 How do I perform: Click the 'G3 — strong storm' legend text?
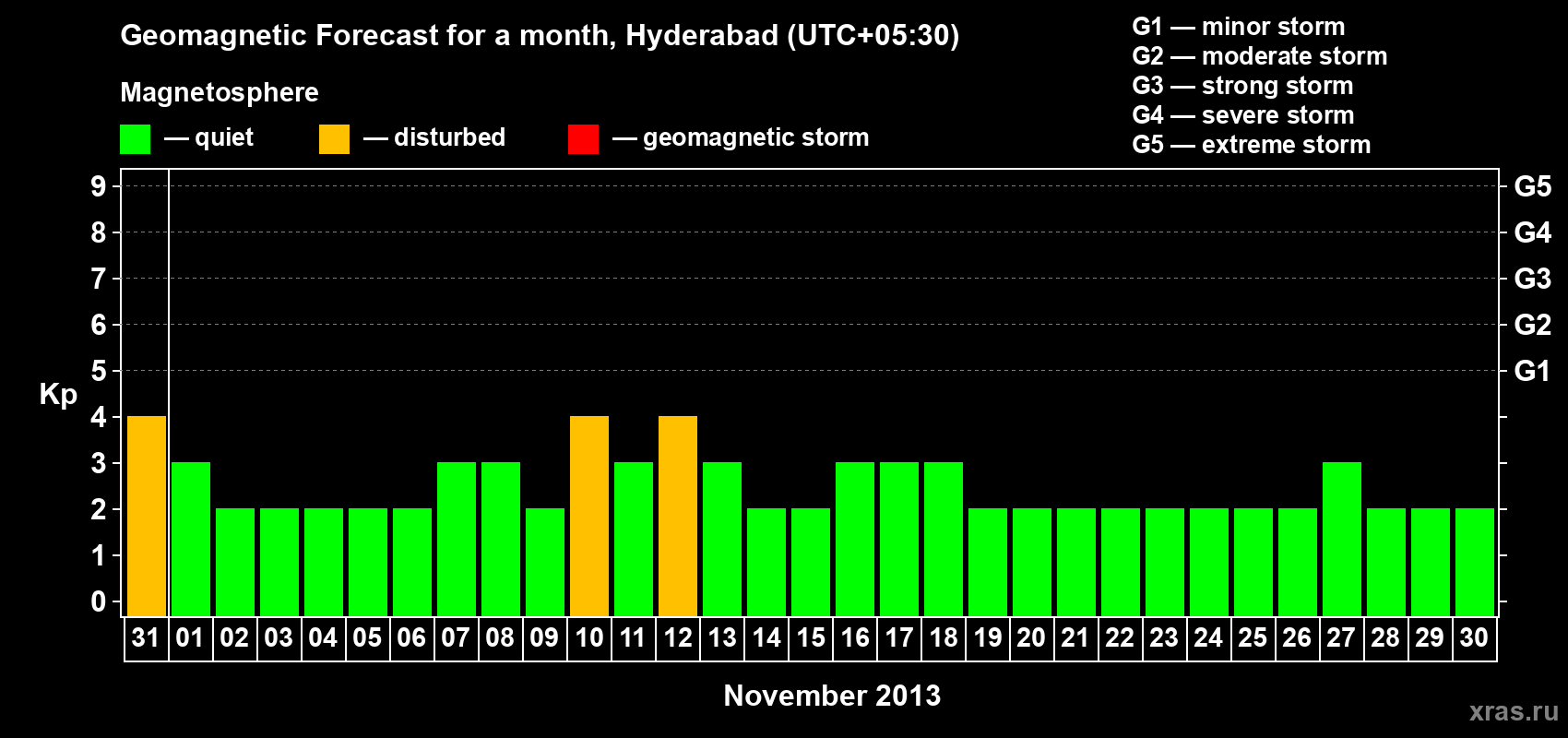[1242, 86]
